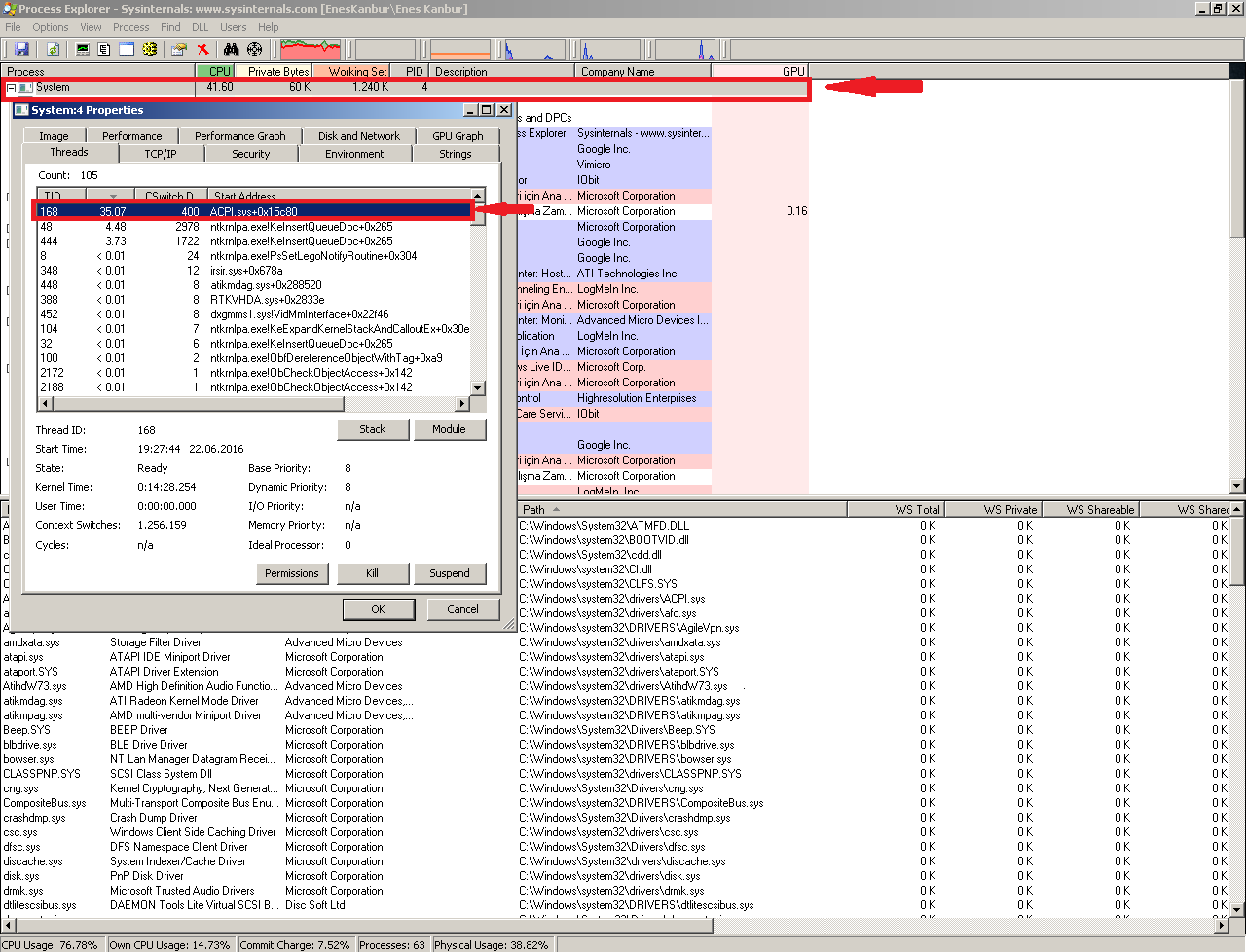Sort lower pane by WS Private column

tap(993, 509)
